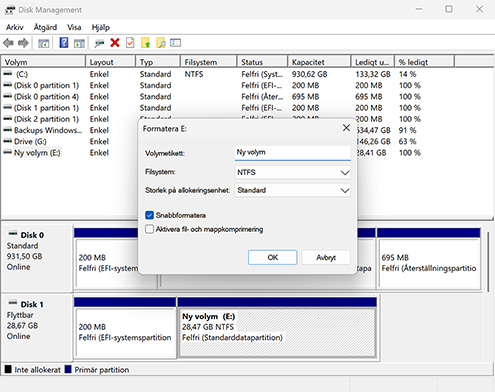Sort by Filsystem column header
The height and width of the screenshot is (392, 495).
pyautogui.click(x=209, y=62)
